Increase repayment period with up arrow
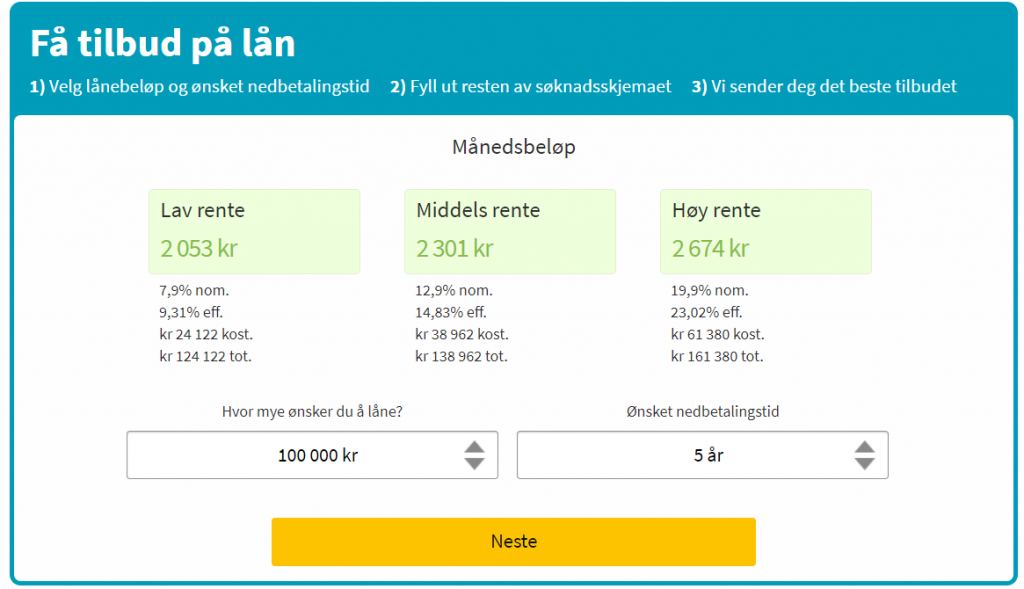This screenshot has height=589, width=1024. 864,446
